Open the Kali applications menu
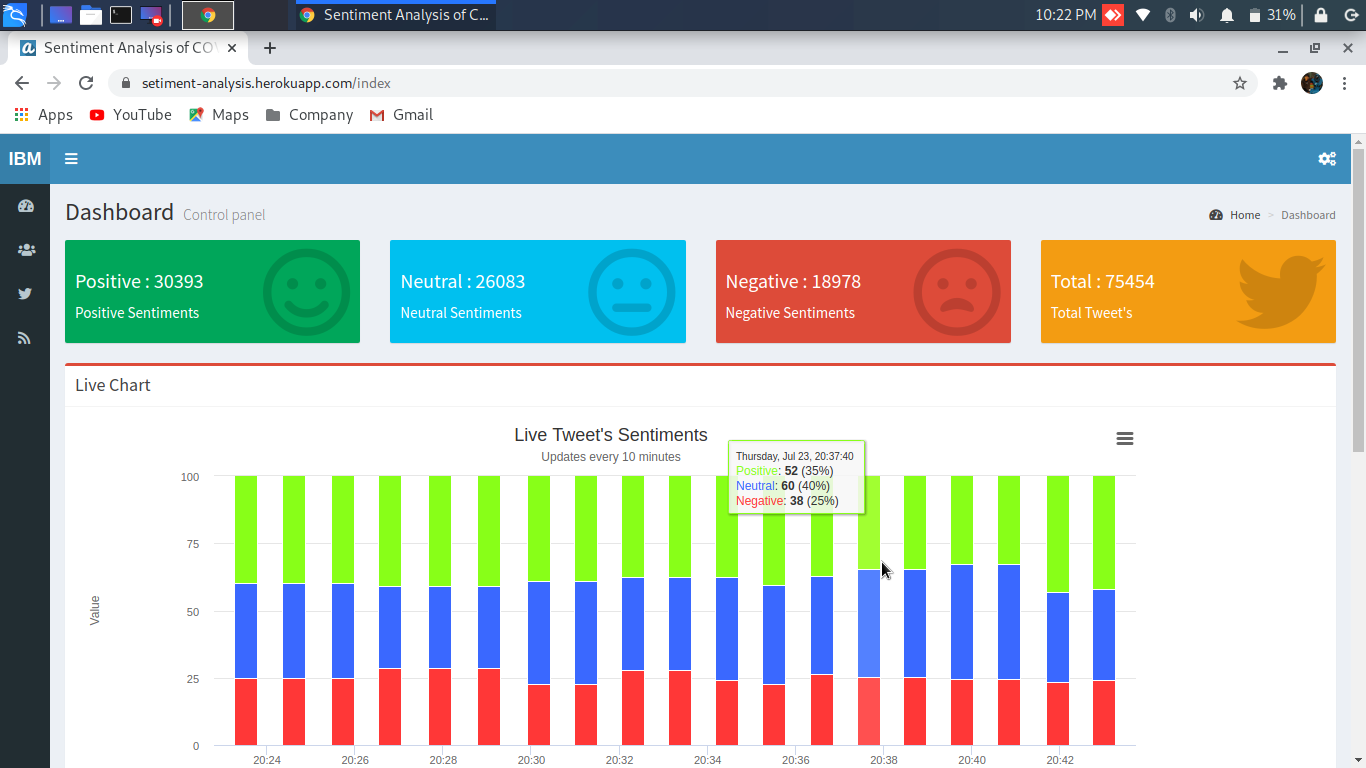 pyautogui.click(x=15, y=15)
